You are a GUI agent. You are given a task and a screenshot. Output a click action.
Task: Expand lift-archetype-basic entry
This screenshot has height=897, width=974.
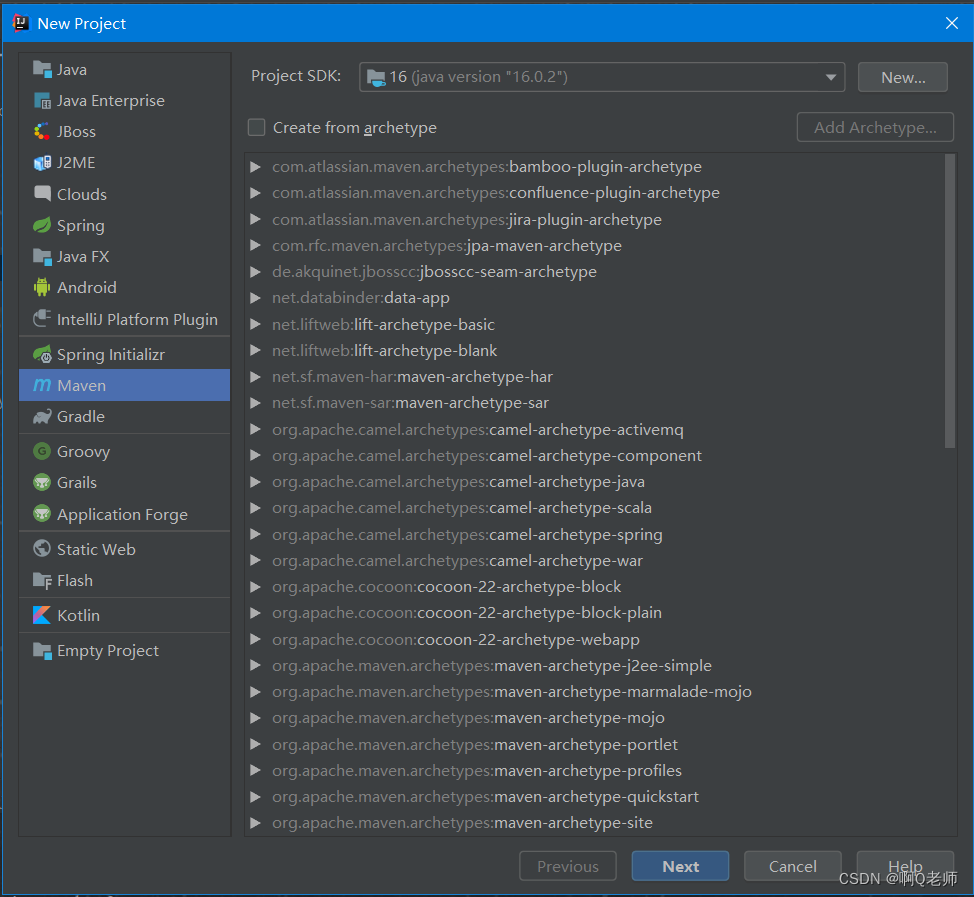pyautogui.click(x=255, y=324)
